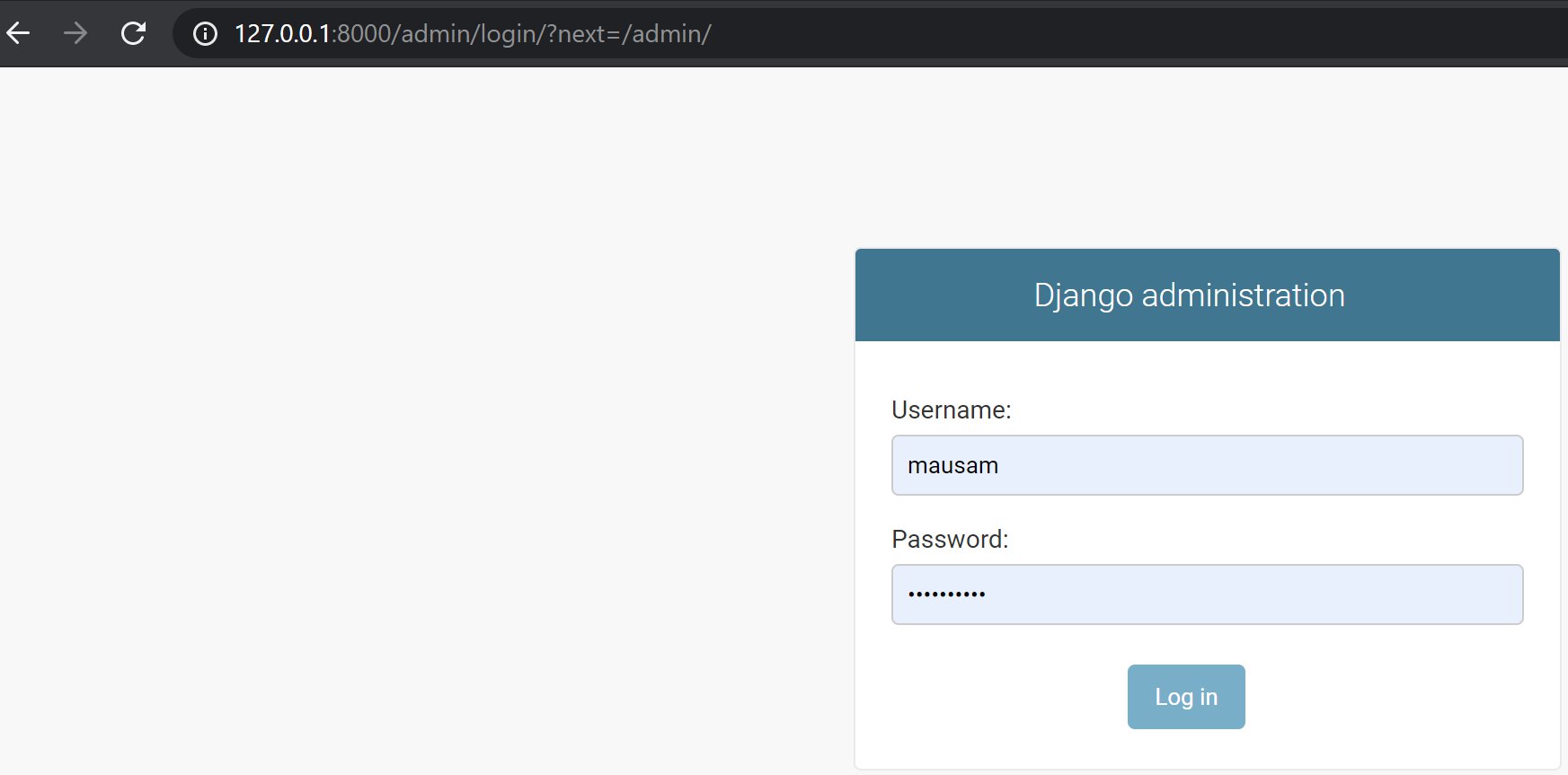Reload the admin login page
Screen dimensions: 1568x775
click(x=134, y=34)
